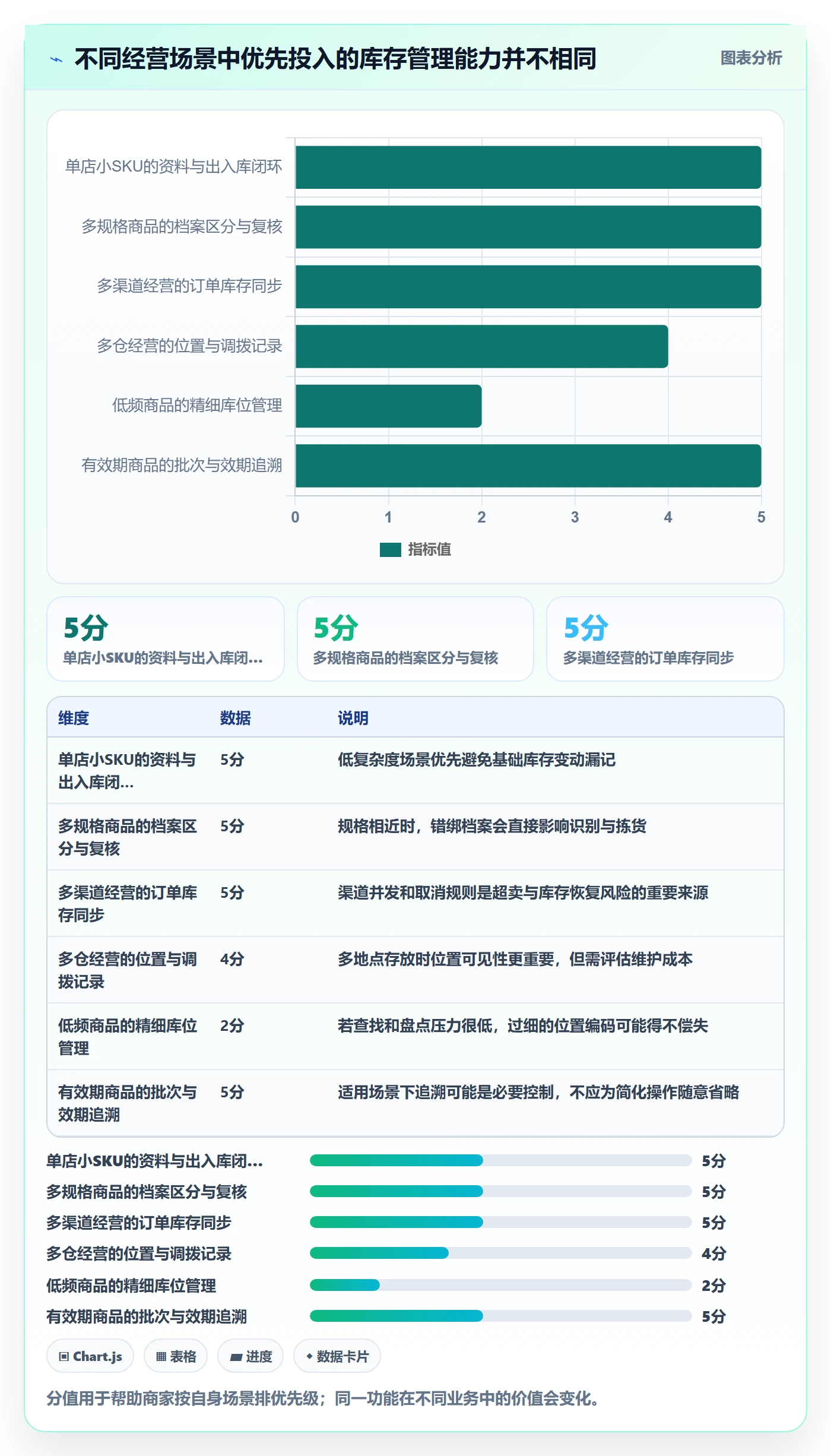This screenshot has width=831, height=1456.
Task: Click progress bar for 低频商品的精细库位管理
Action: tap(501, 1285)
